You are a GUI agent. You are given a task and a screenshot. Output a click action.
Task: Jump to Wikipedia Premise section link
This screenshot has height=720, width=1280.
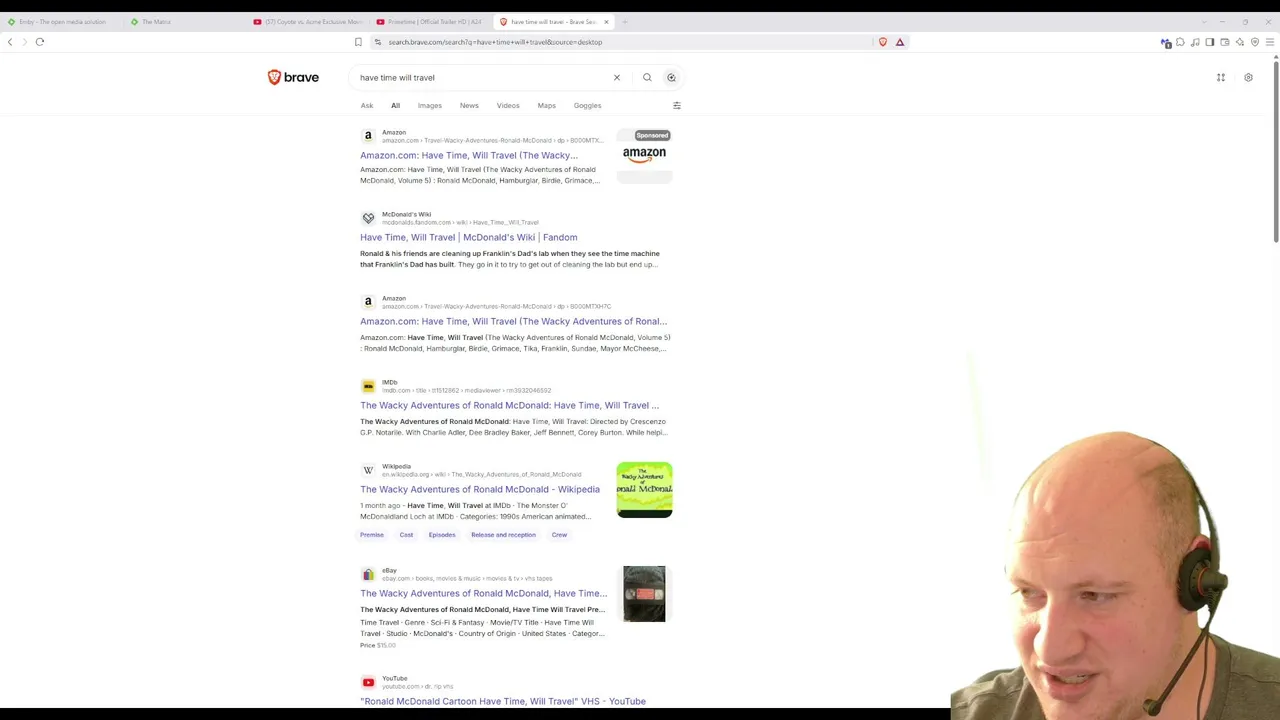pyautogui.click(x=372, y=535)
